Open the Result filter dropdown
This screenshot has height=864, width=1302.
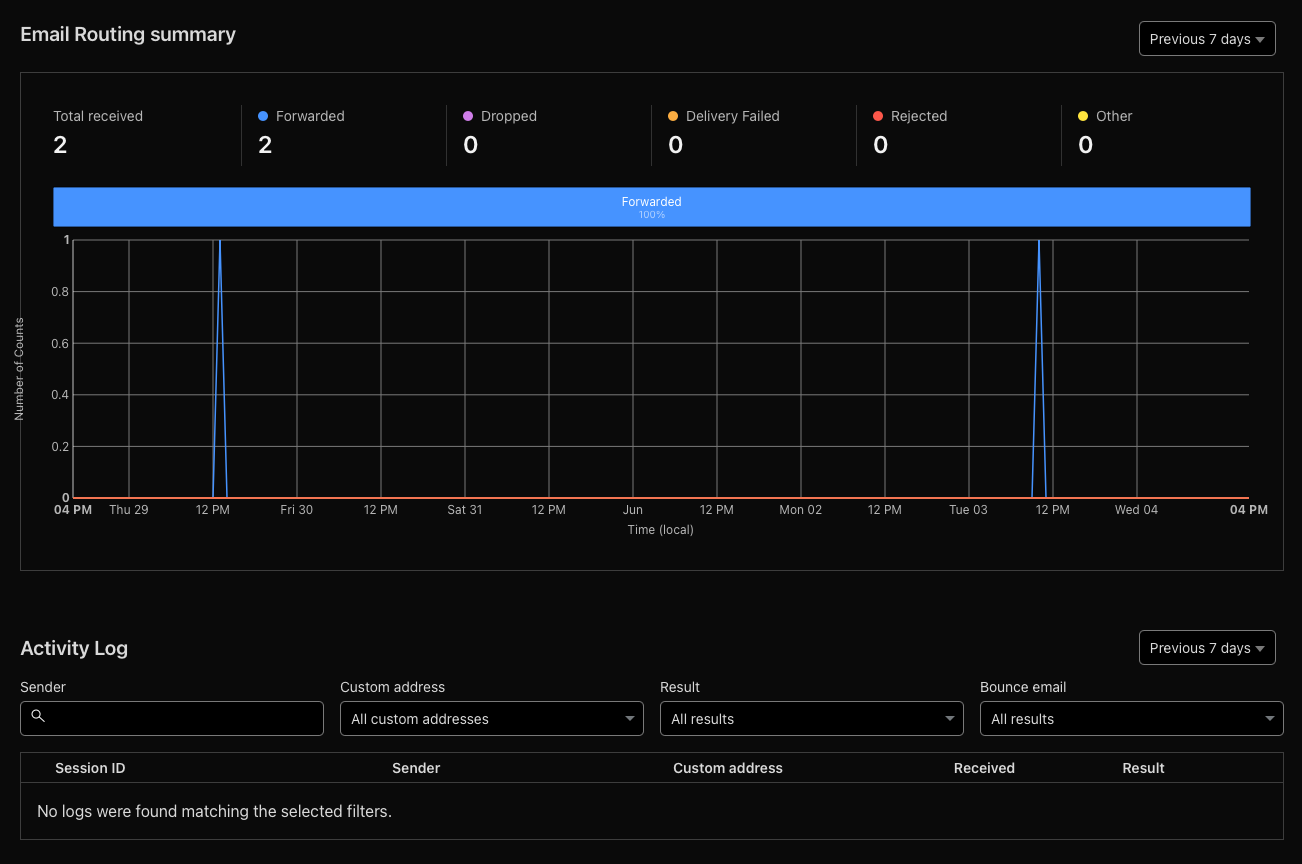click(x=811, y=718)
